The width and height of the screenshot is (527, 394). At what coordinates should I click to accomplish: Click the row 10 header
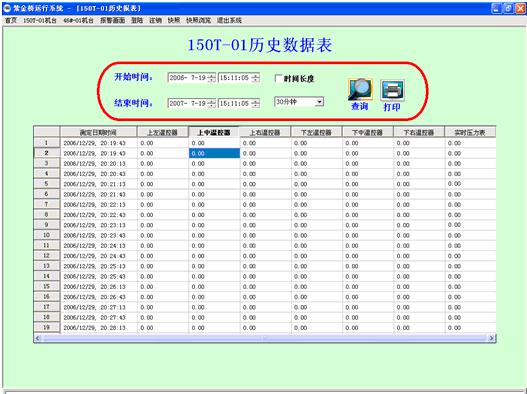[x=47, y=235]
